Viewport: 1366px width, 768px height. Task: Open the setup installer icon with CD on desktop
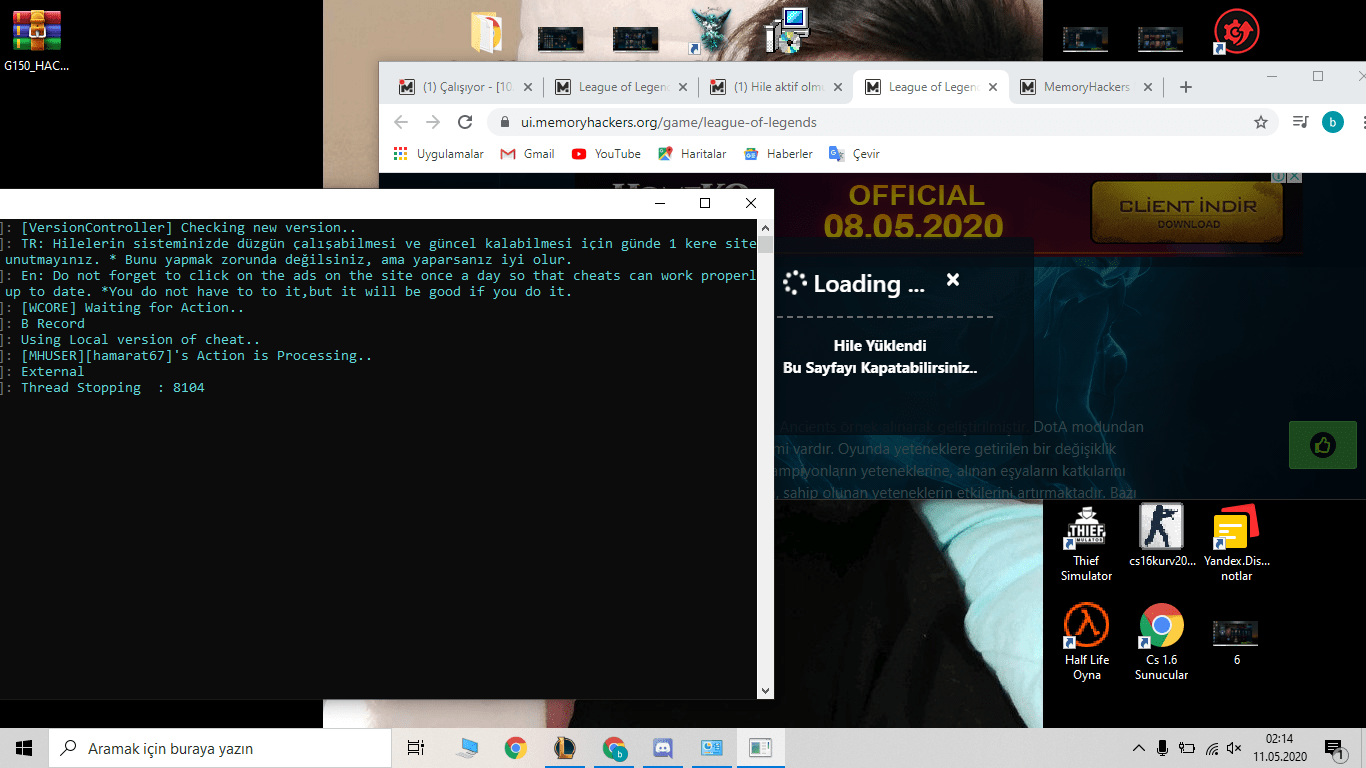[x=786, y=30]
